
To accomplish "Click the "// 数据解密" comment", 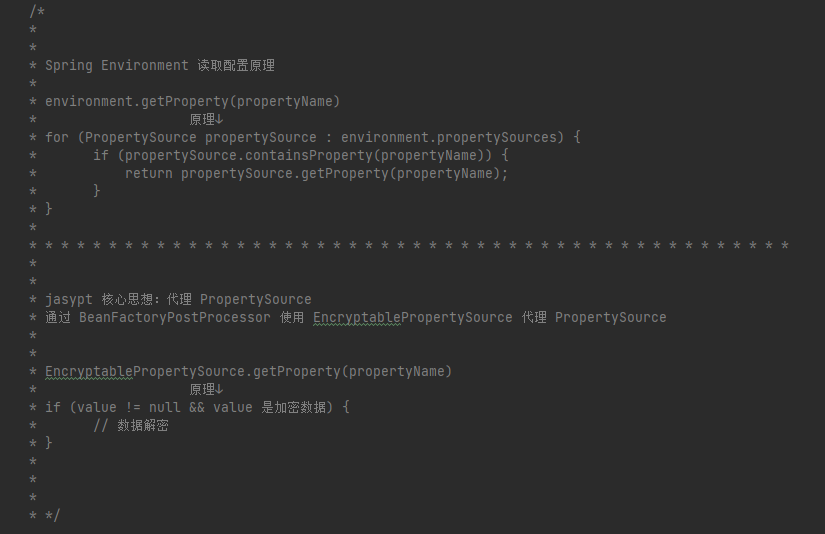I will coord(130,425).
